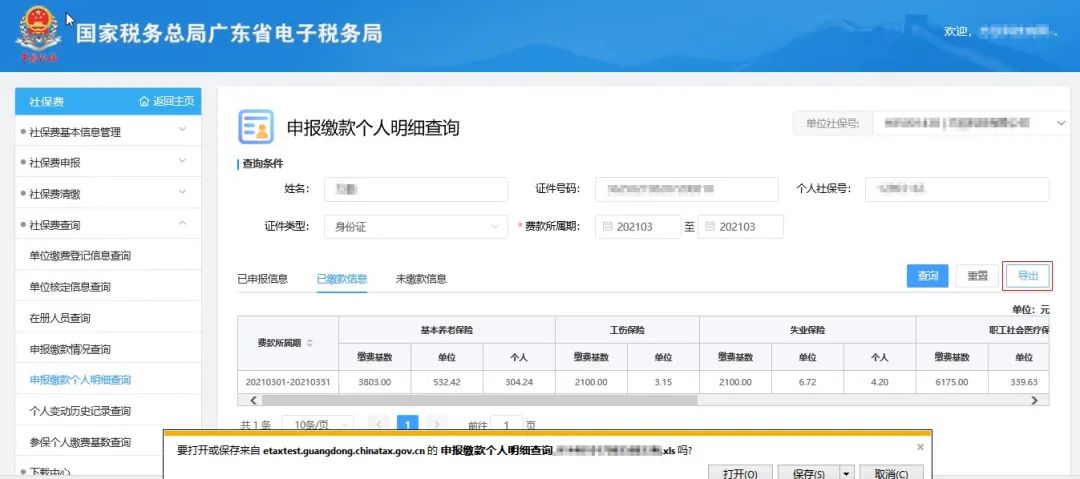Screen dimensions: 1080x479
Task: Switch to 已申报信息 tab
Action: [x=262, y=278]
